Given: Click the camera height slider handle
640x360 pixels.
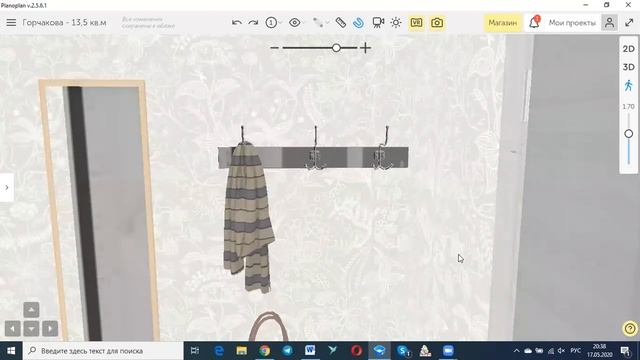Looking at the screenshot, I should pyautogui.click(x=629, y=133).
